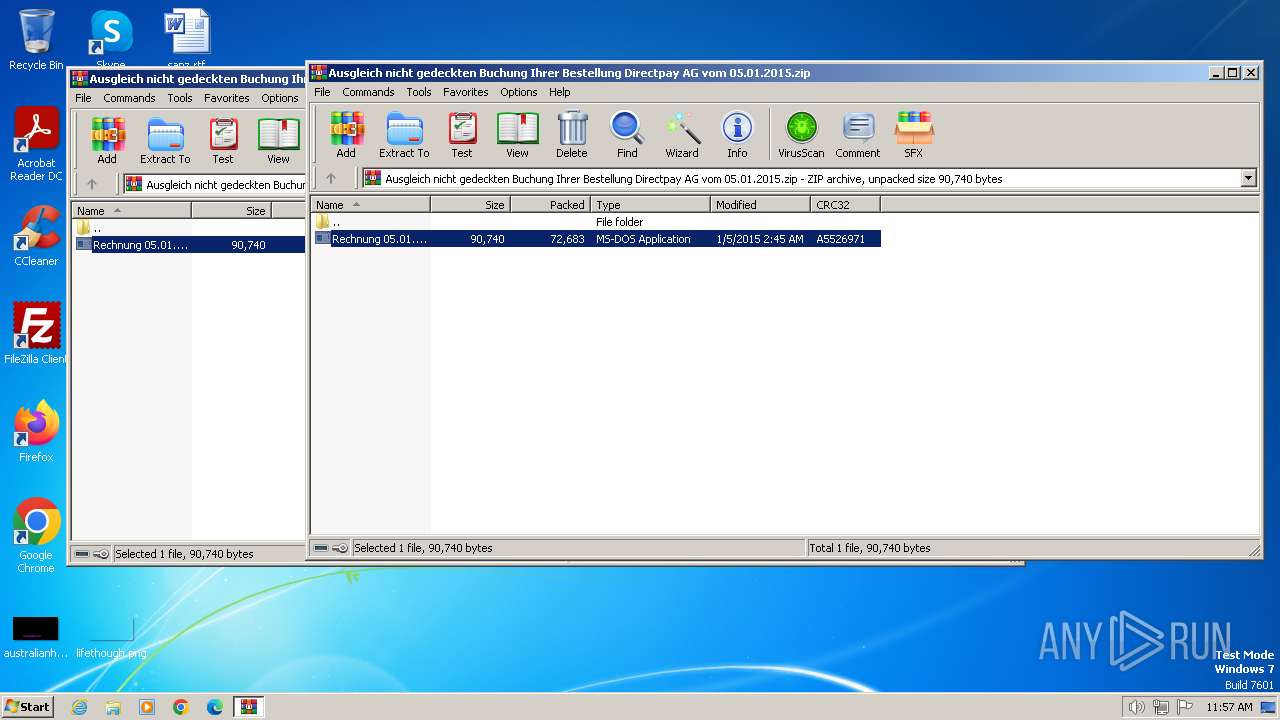Screen dimensions: 1280x720
Task: Open Commands menu in back WinRAR window
Action: pos(129,98)
